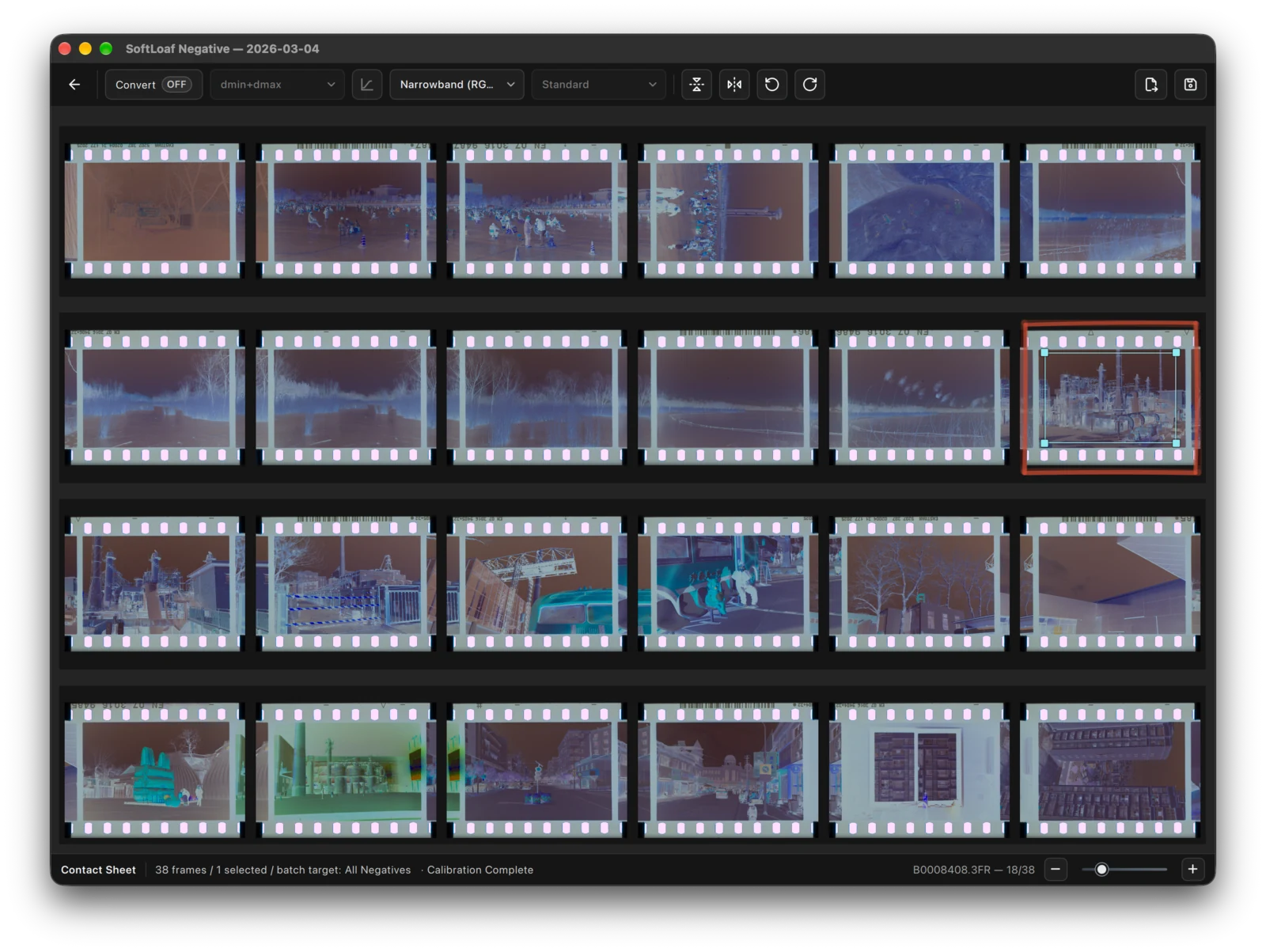This screenshot has height=952, width=1266.
Task: Zoom in with the plus button
Action: 1192,869
